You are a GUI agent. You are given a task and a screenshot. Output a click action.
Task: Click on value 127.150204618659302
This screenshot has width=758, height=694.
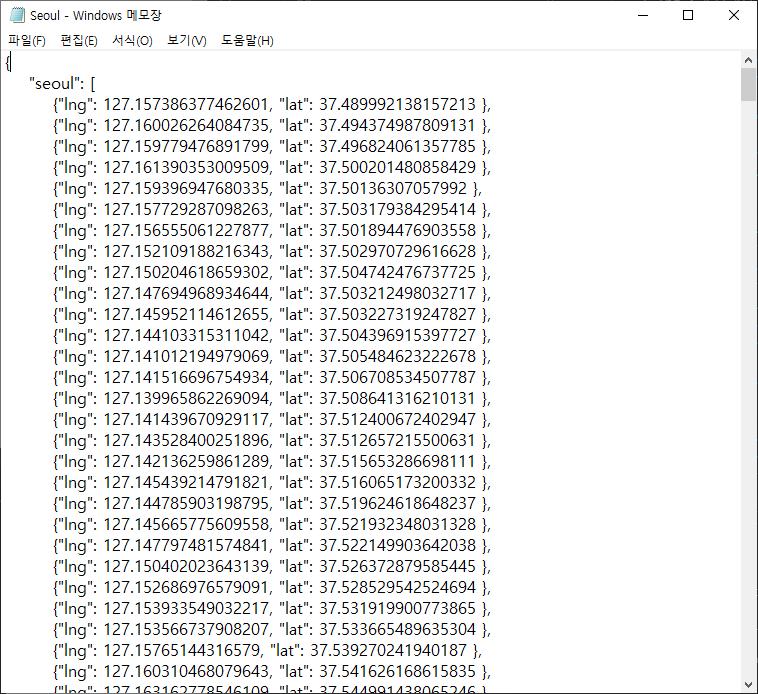186,273
